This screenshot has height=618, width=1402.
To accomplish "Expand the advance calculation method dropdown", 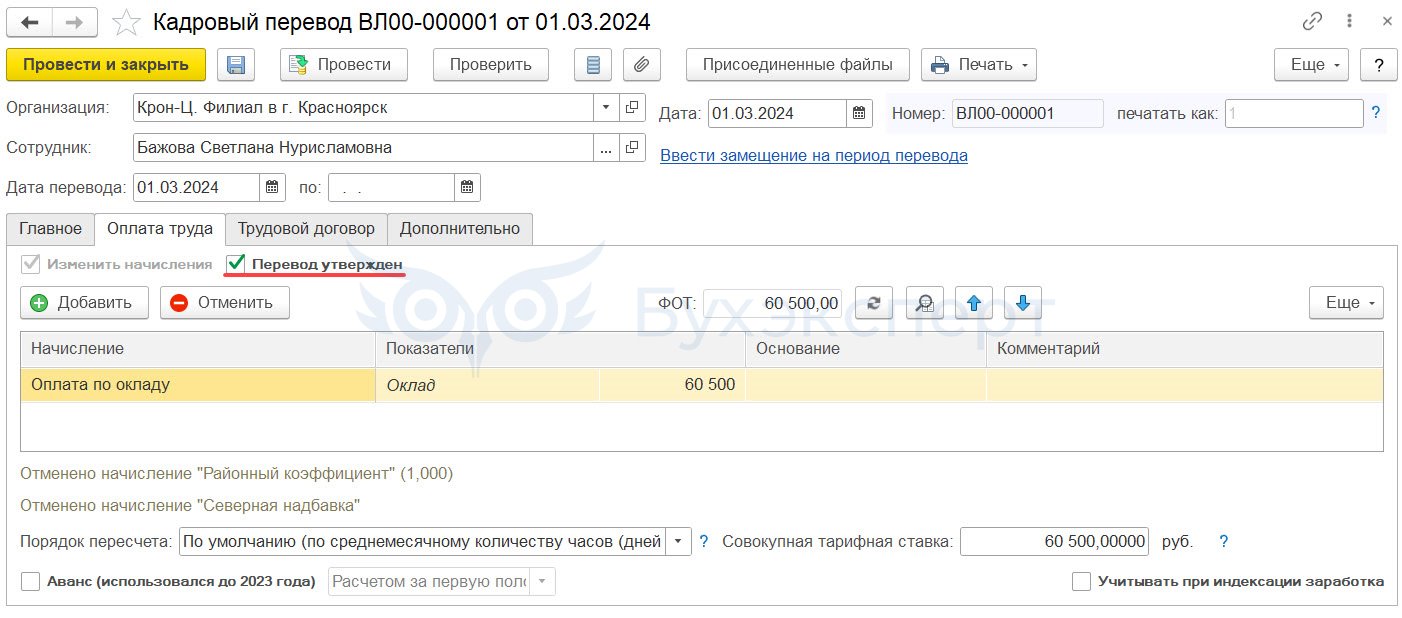I will (543, 581).
